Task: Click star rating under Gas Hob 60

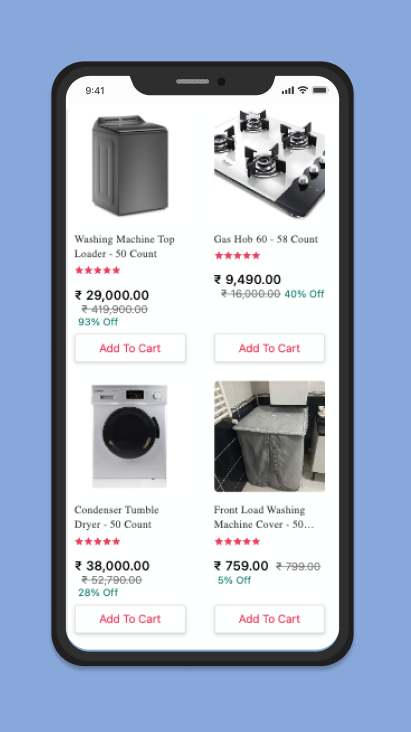Action: 237,255
